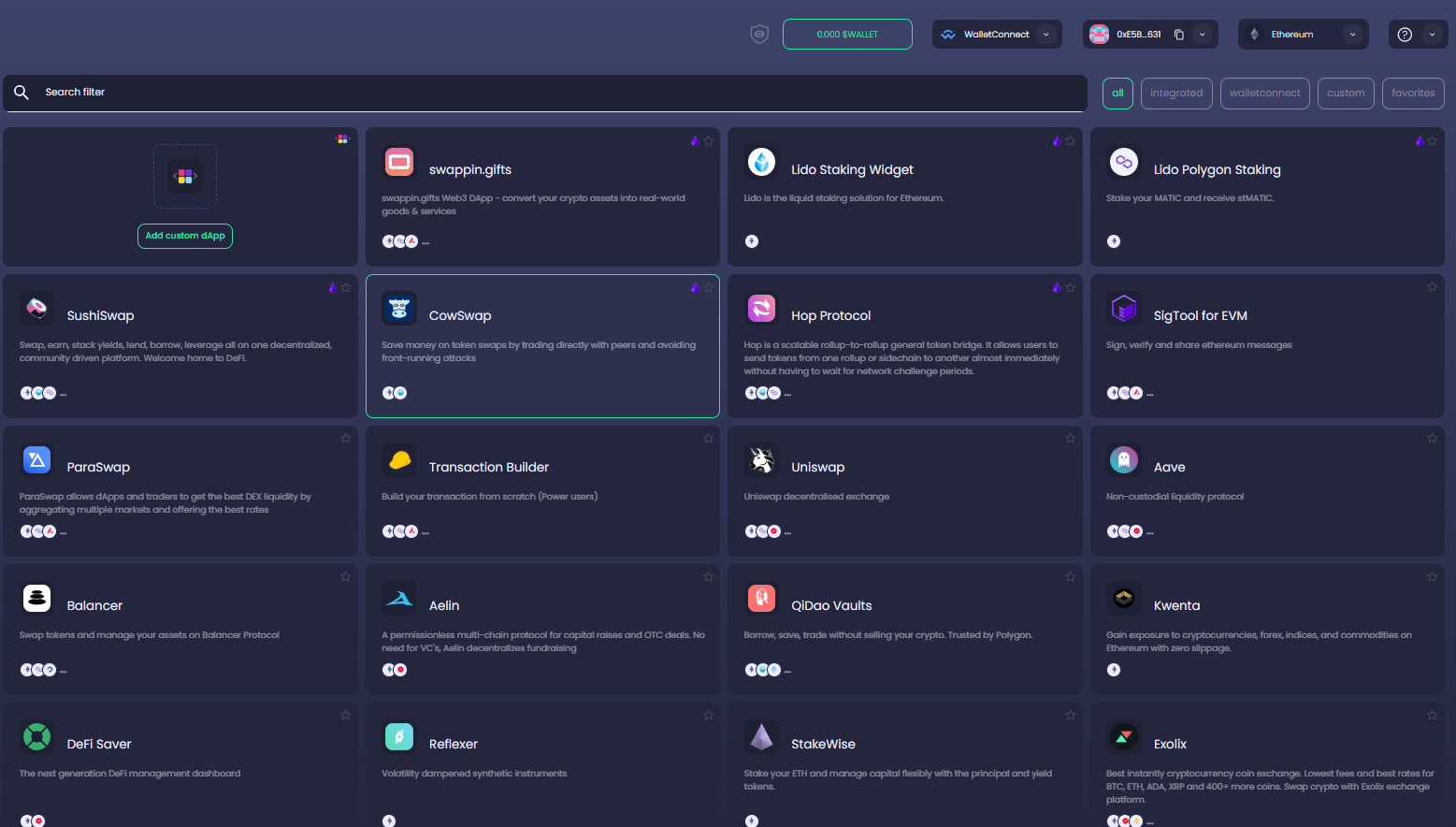The height and width of the screenshot is (827, 1456).
Task: Favorite SushiSwap with its star
Action: coord(346,287)
